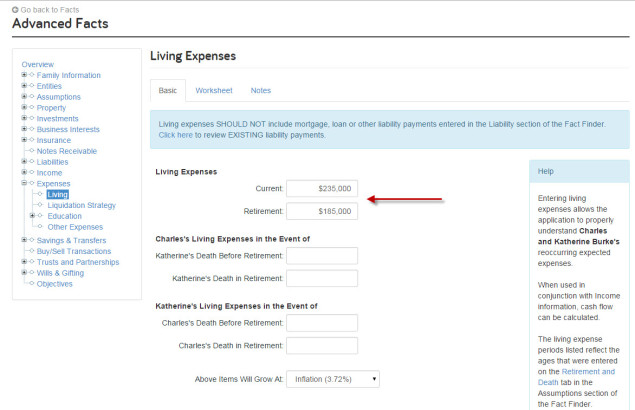635x410 pixels.
Task: Expand the Savings & Transfers node
Action: tap(24, 240)
